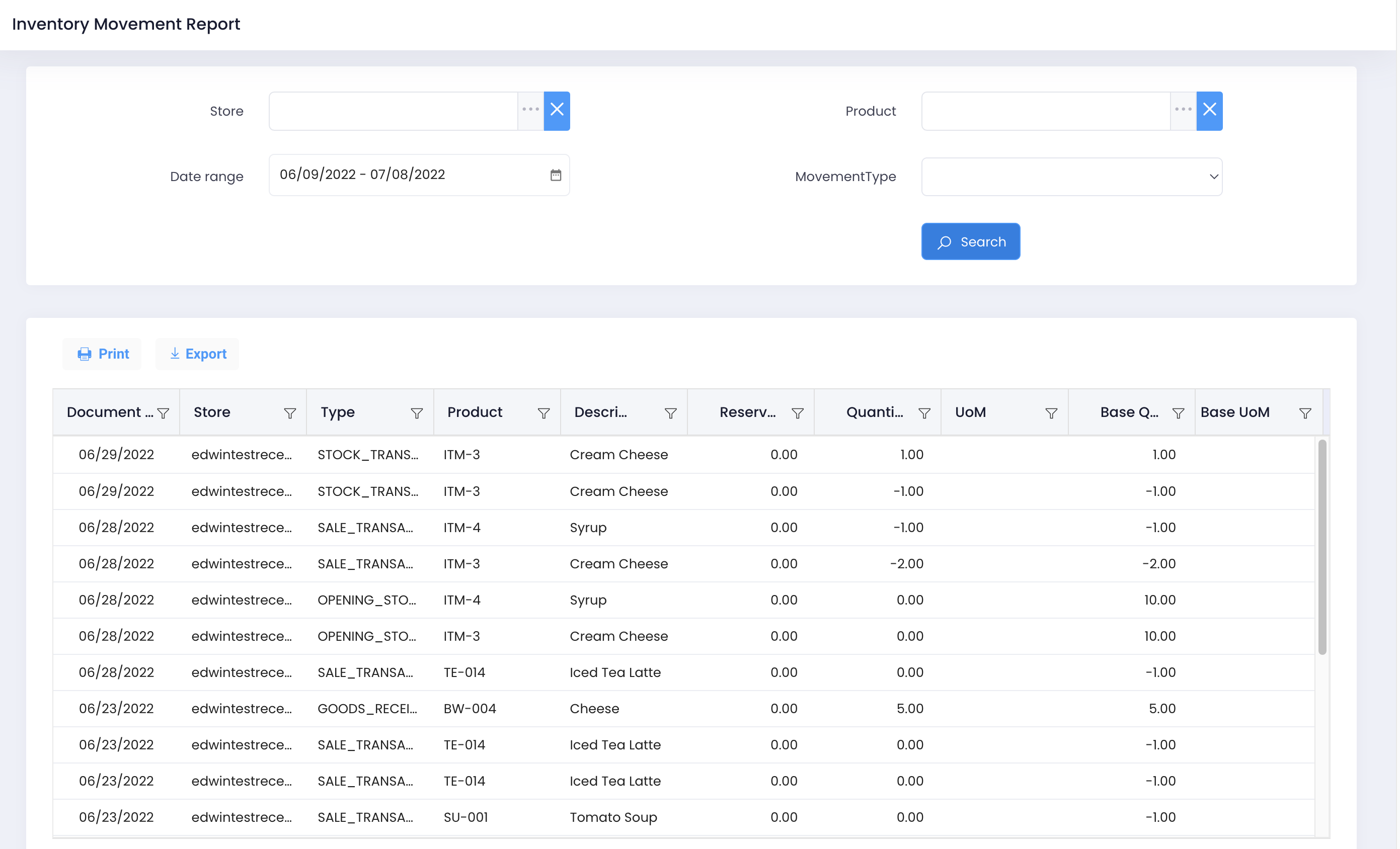Edit the Date range field
Screen dimensions: 1400x849
point(419,175)
